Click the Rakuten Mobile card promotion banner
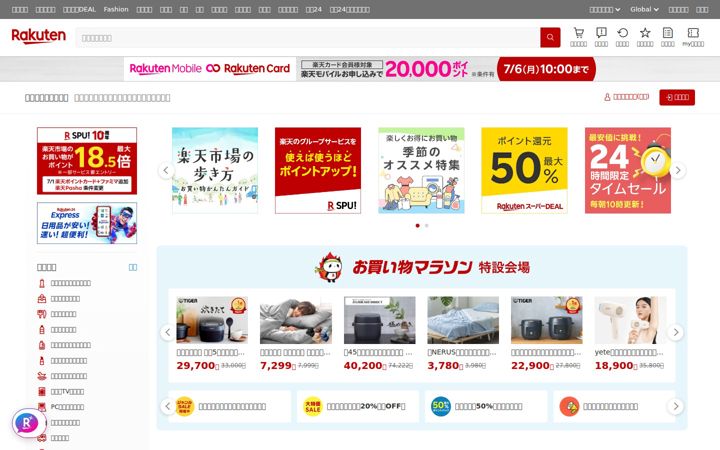Viewport: 720px width, 450px height. pyautogui.click(x=360, y=69)
